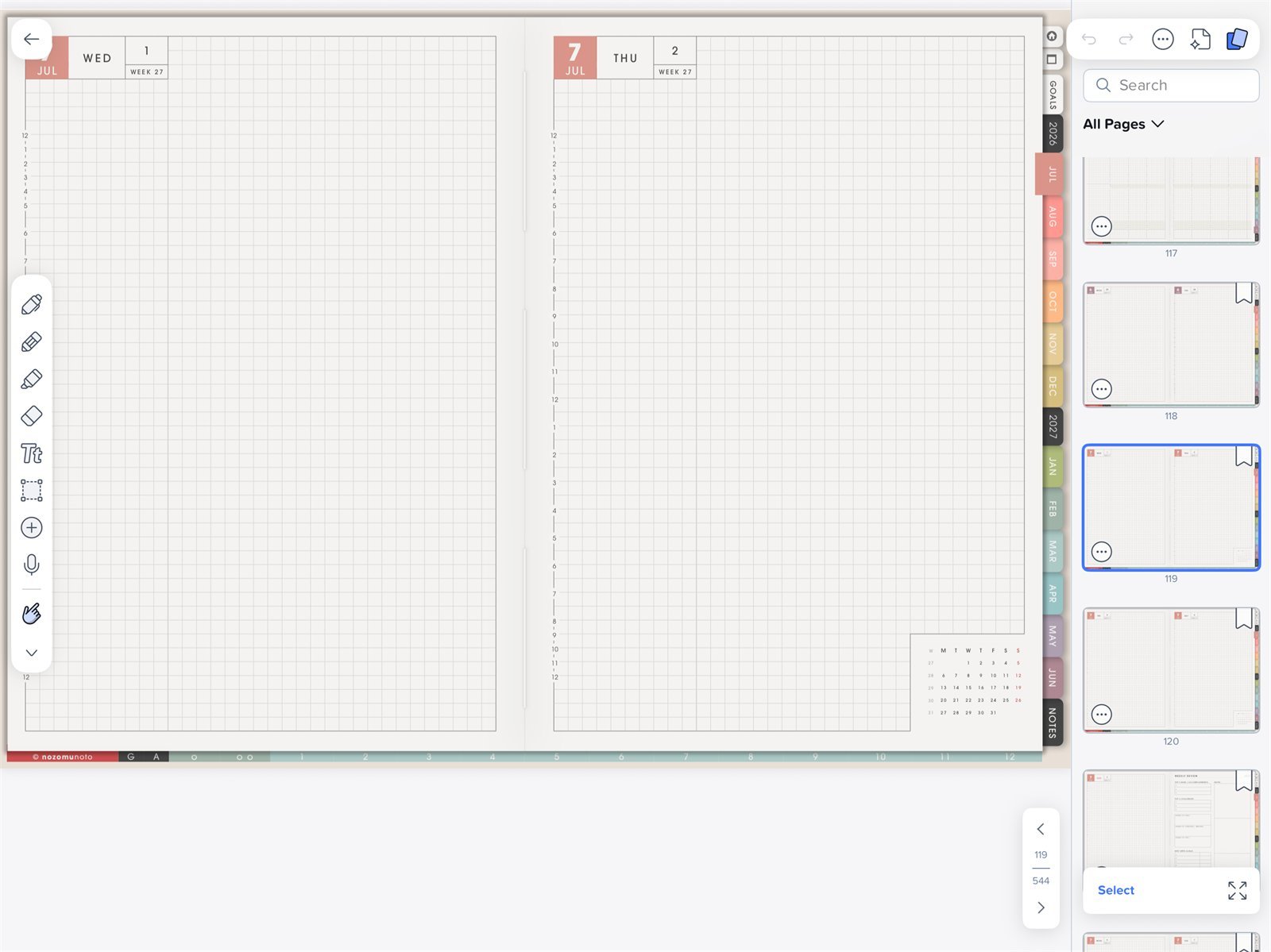Go back using the back arrow
Viewport: 1271px width, 952px height.
tap(32, 39)
